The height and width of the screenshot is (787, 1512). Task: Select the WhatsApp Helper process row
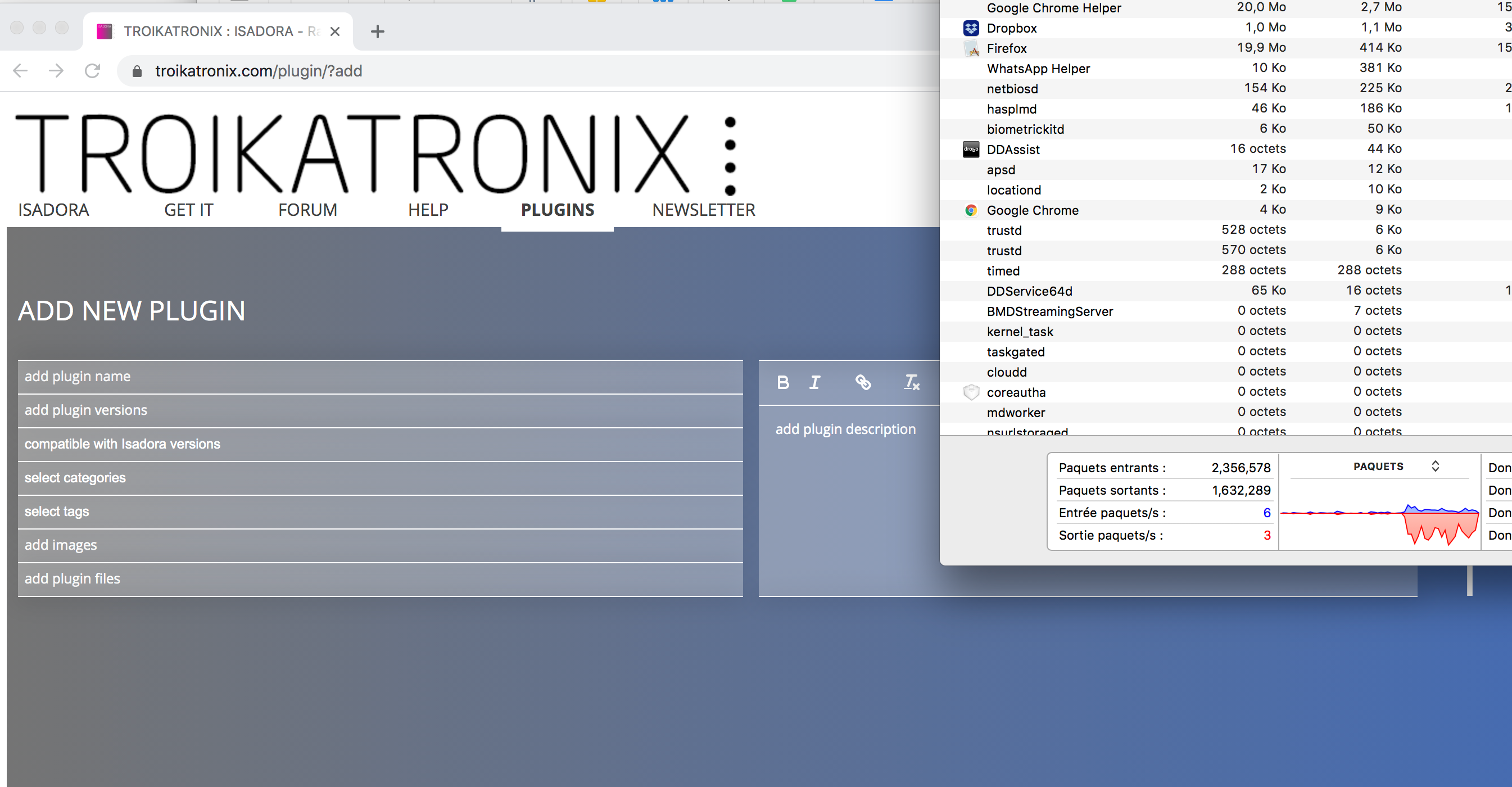pyautogui.click(x=1225, y=69)
